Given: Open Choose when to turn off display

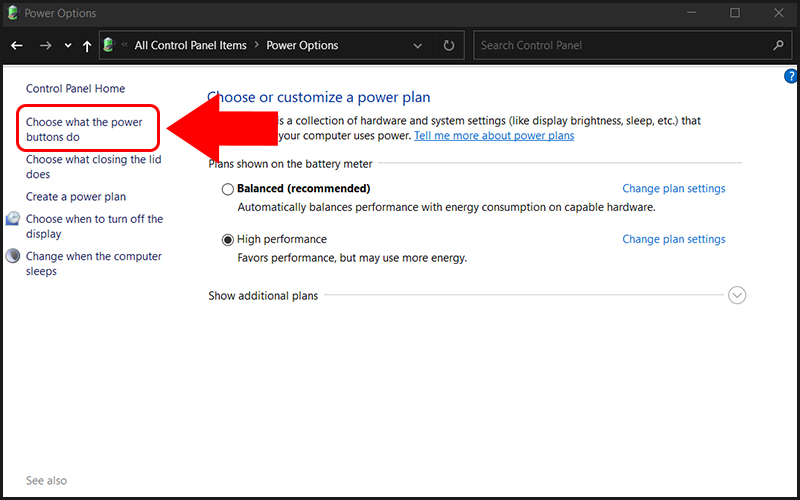Looking at the screenshot, I should [94, 227].
